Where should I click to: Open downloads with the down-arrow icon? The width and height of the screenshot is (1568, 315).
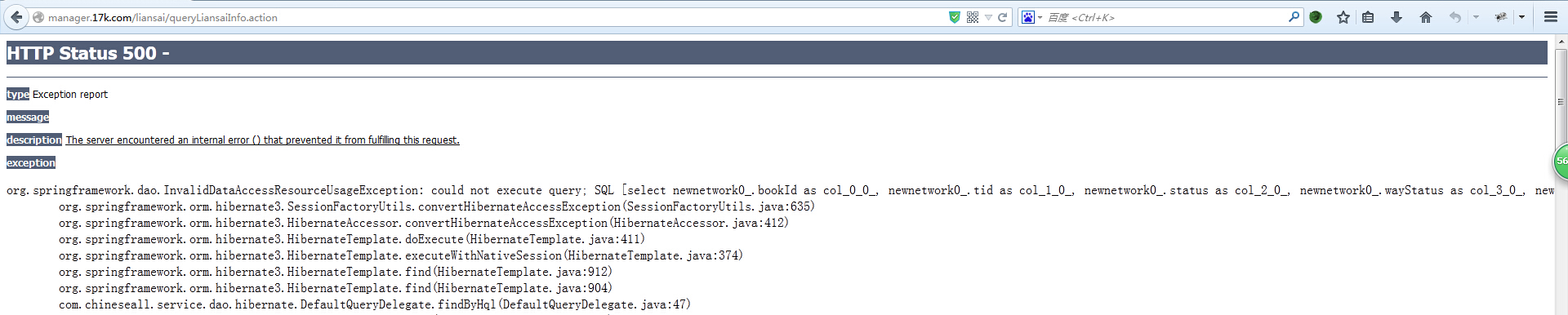(1396, 17)
